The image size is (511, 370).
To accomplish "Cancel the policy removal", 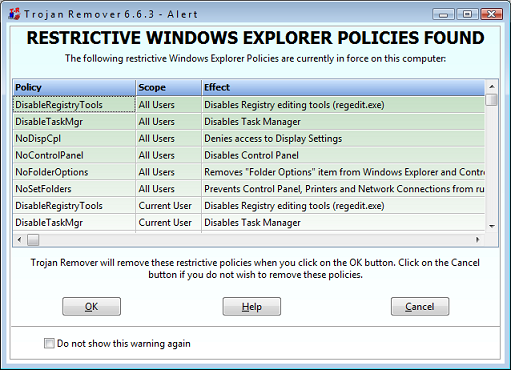I will pos(420,306).
